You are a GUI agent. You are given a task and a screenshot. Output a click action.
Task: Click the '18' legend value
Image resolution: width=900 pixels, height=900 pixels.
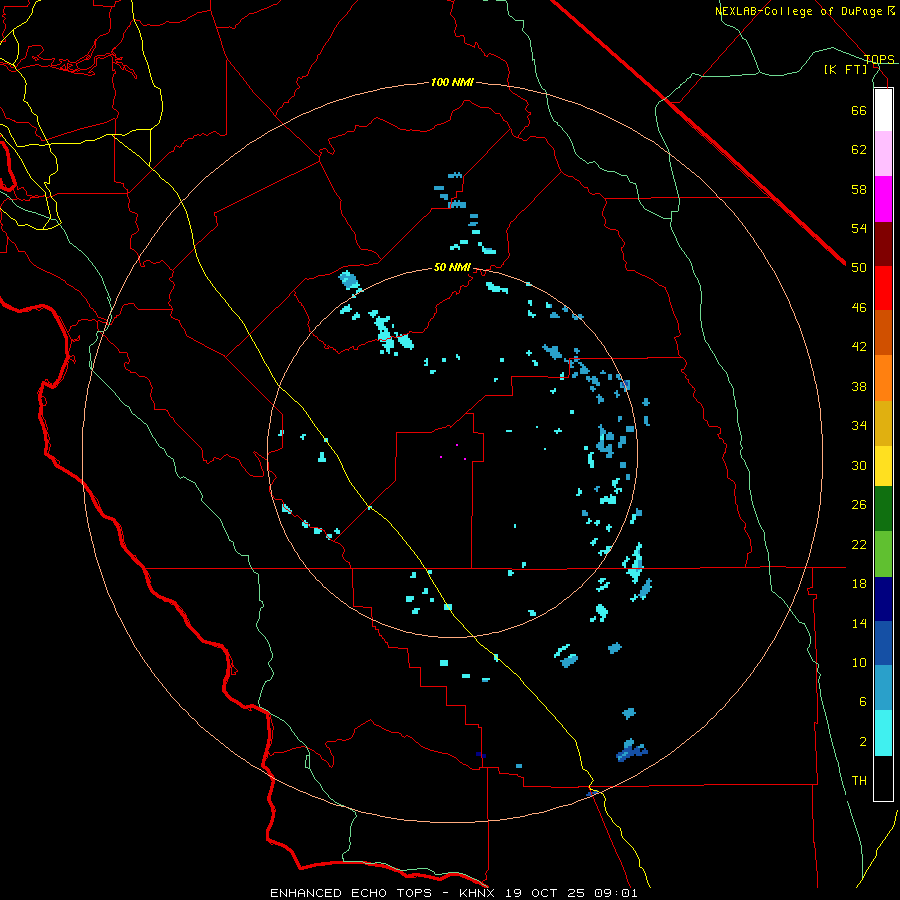click(x=859, y=584)
